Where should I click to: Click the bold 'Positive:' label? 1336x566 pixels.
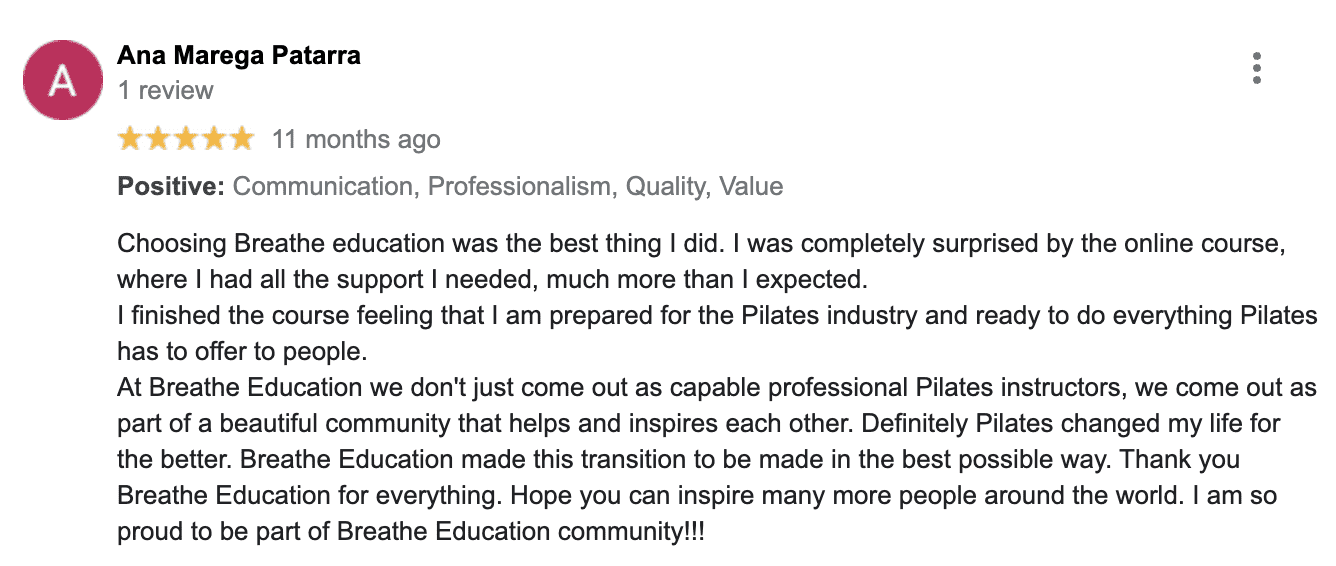pyautogui.click(x=171, y=186)
